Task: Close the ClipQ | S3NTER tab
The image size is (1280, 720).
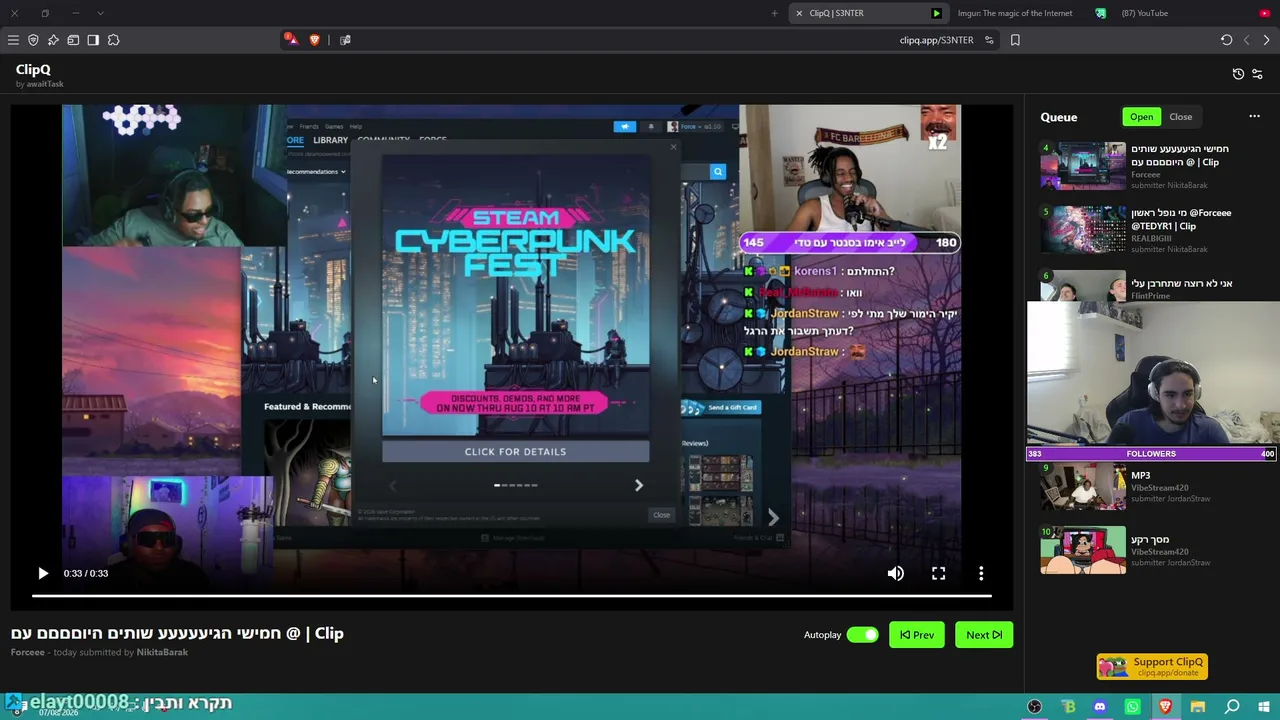Action: [799, 13]
